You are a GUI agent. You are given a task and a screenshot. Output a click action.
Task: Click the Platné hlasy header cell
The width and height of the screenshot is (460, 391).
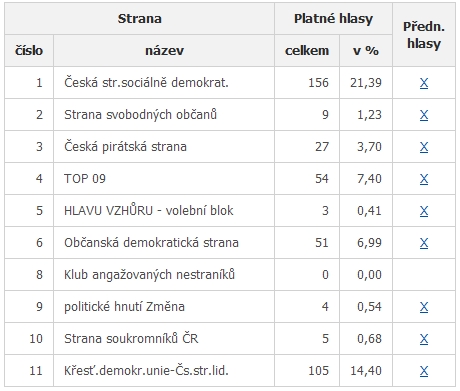333,19
